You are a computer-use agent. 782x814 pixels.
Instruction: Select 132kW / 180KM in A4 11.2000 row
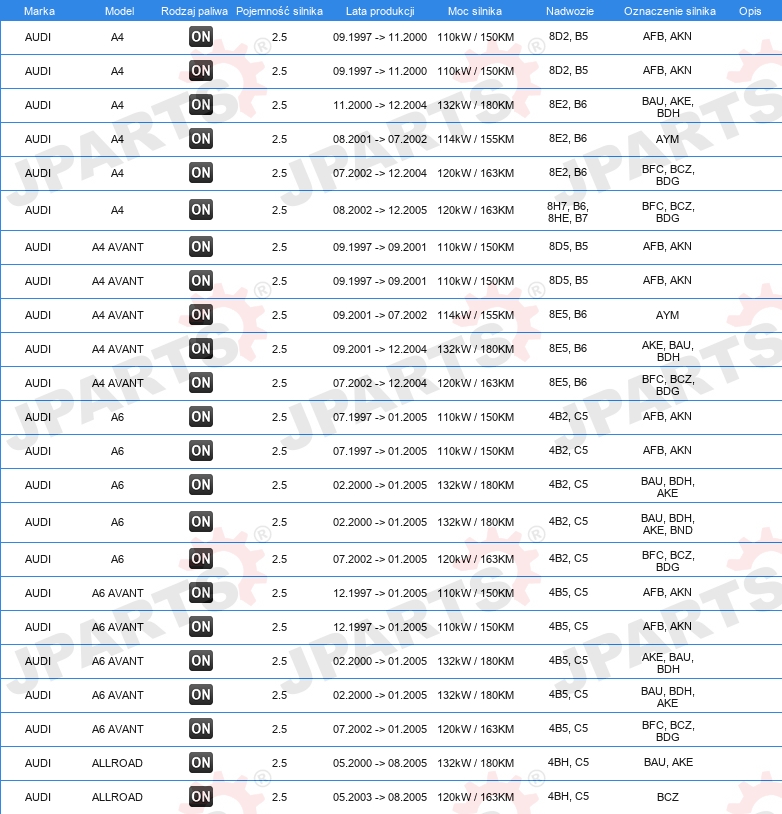click(476, 105)
